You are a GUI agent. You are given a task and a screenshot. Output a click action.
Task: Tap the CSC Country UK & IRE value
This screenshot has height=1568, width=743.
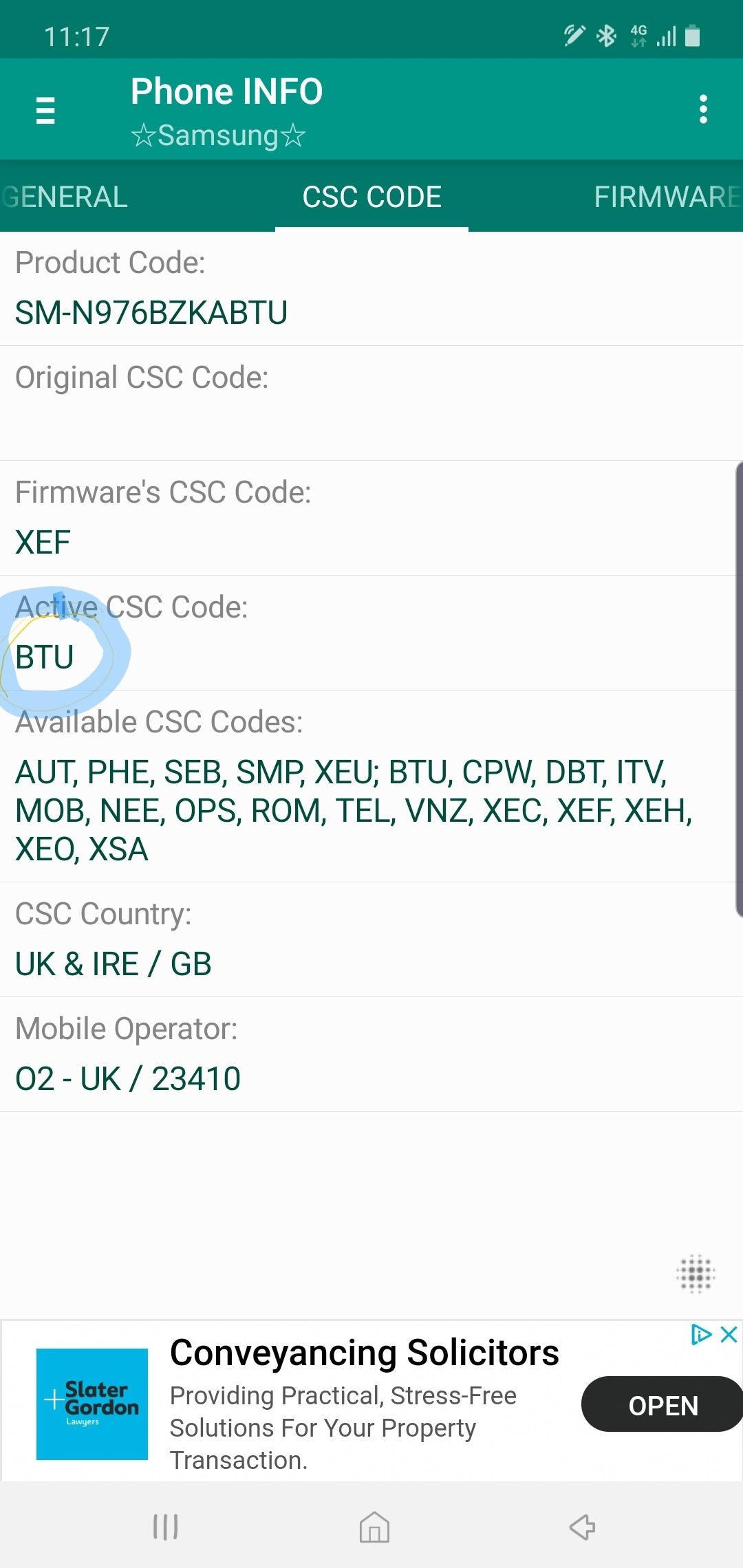[114, 963]
